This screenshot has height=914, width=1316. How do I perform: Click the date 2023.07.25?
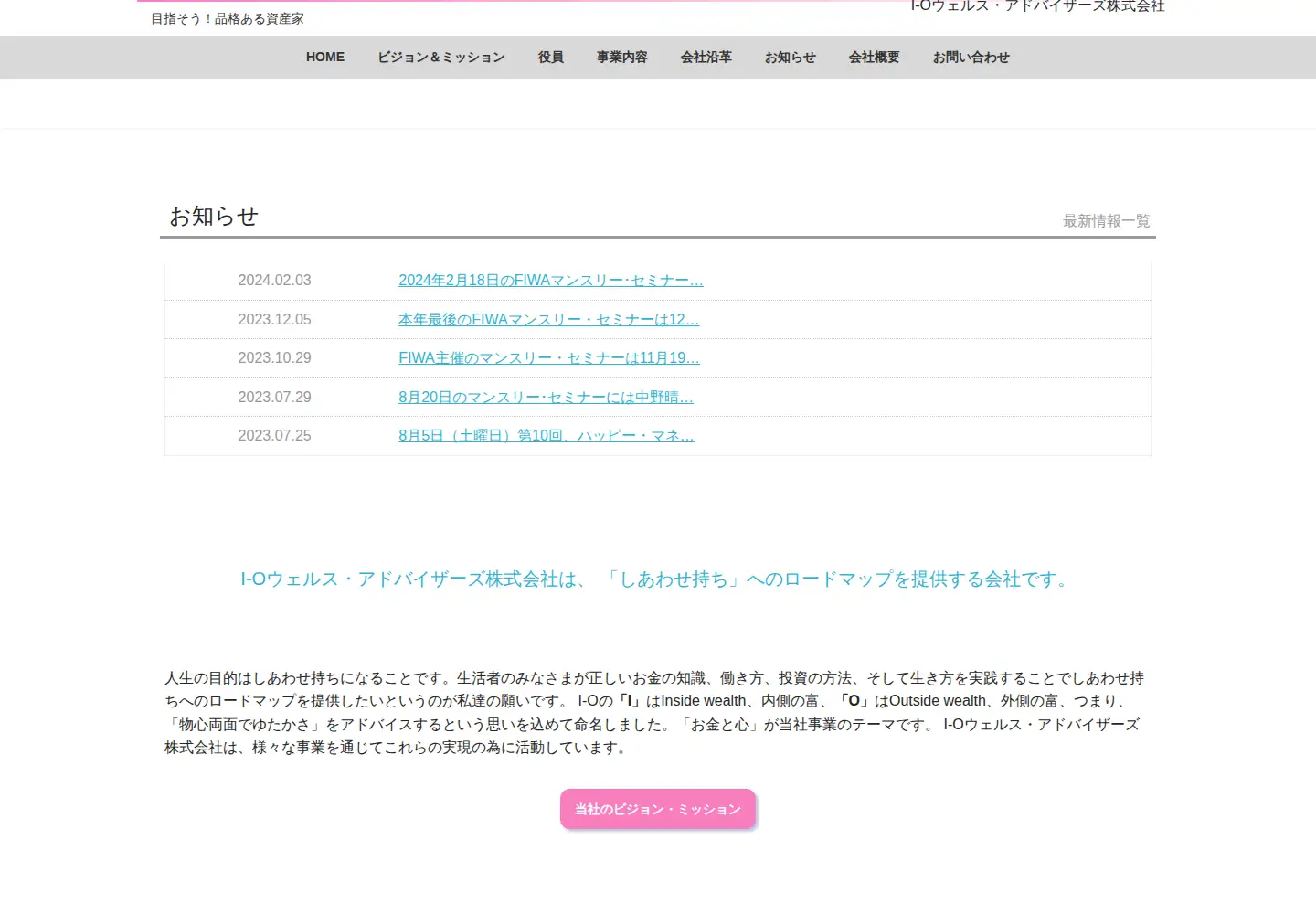tap(274, 436)
